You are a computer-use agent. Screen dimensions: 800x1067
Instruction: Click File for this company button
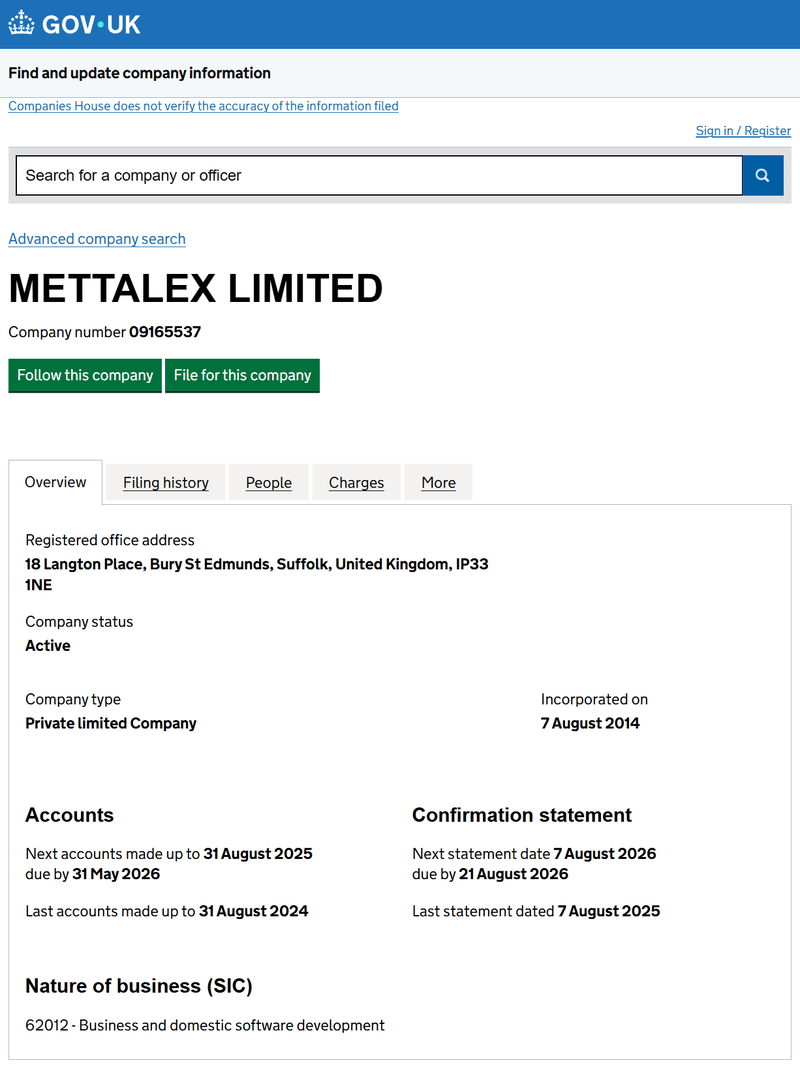[242, 375]
